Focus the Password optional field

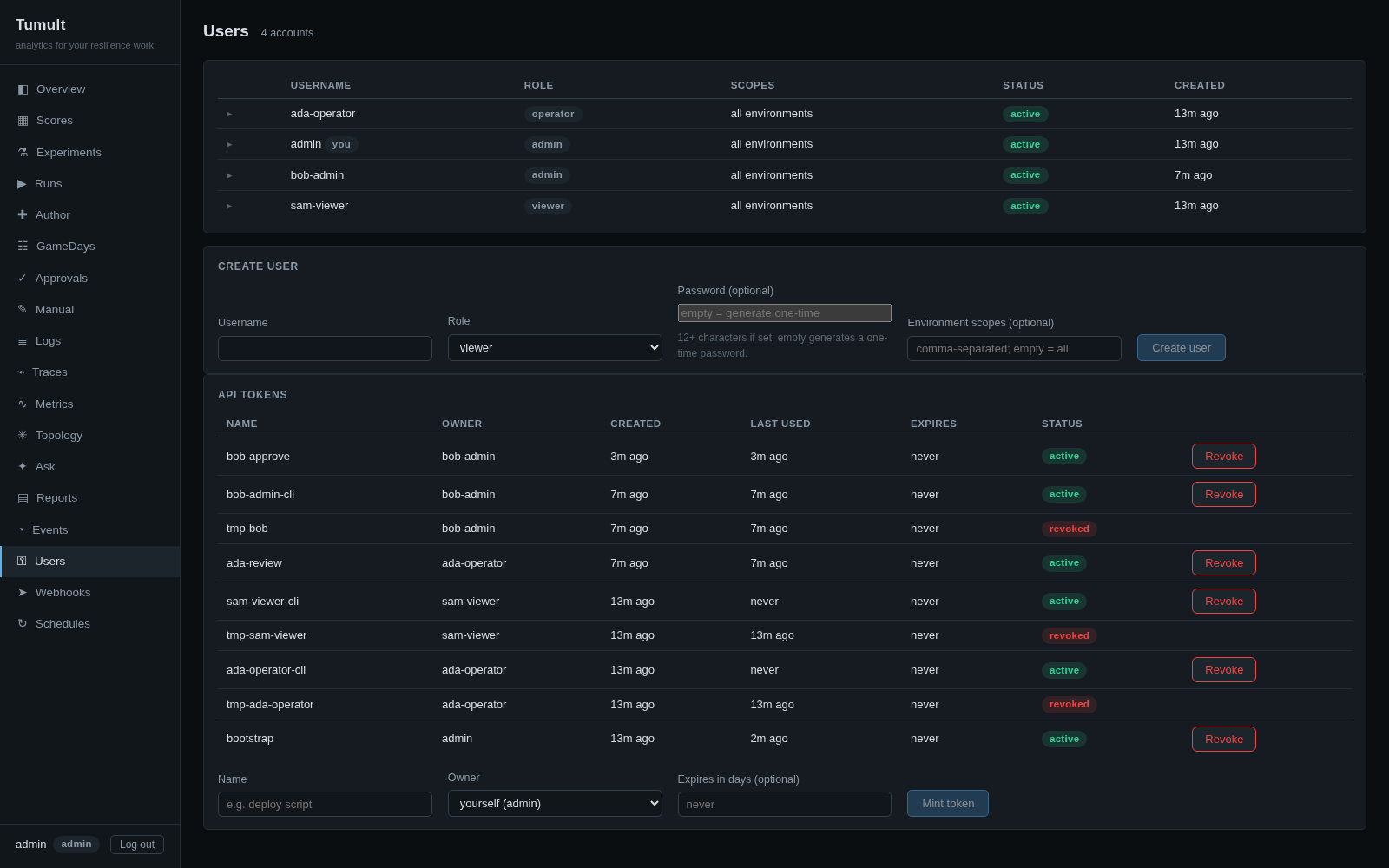click(785, 312)
